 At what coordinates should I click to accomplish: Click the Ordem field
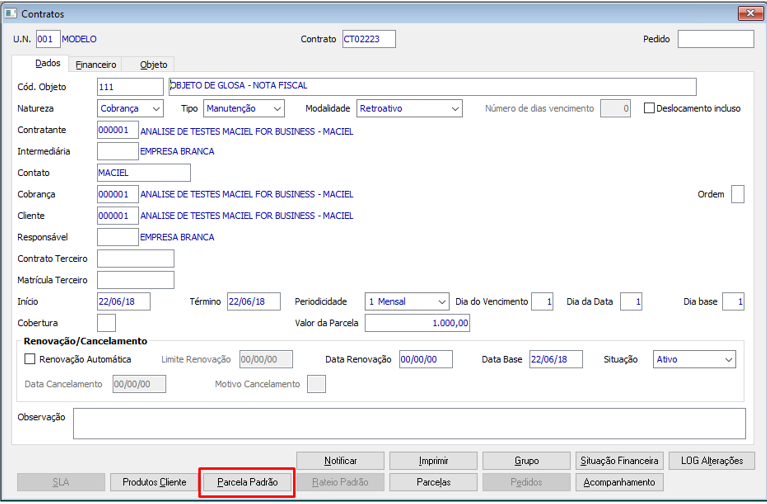(738, 194)
